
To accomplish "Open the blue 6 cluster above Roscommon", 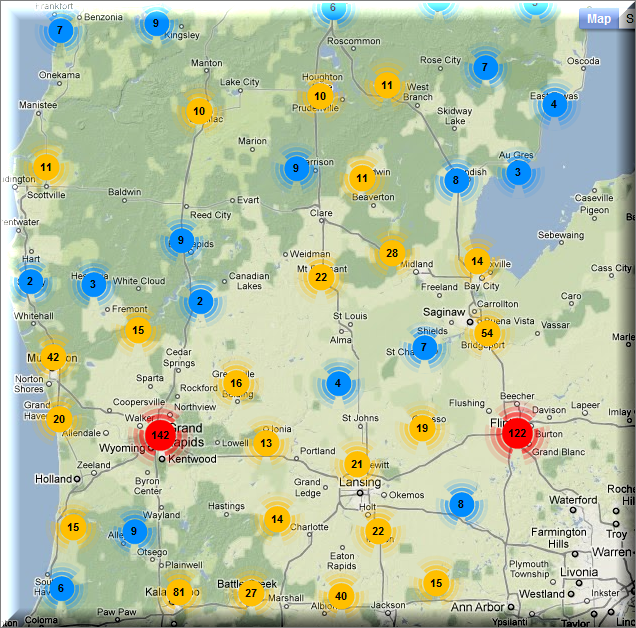I will click(333, 8).
